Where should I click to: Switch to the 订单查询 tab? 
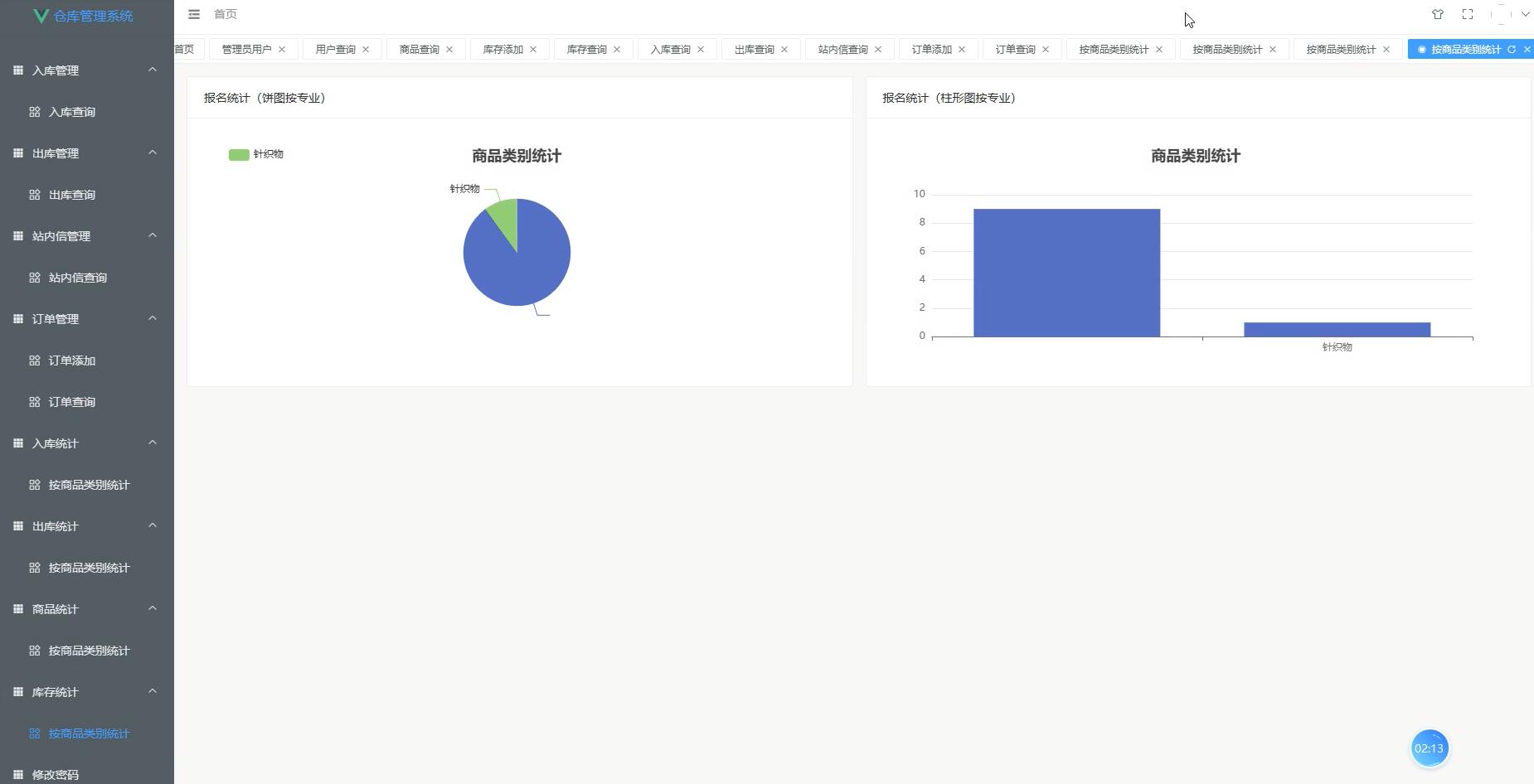tap(1016, 49)
